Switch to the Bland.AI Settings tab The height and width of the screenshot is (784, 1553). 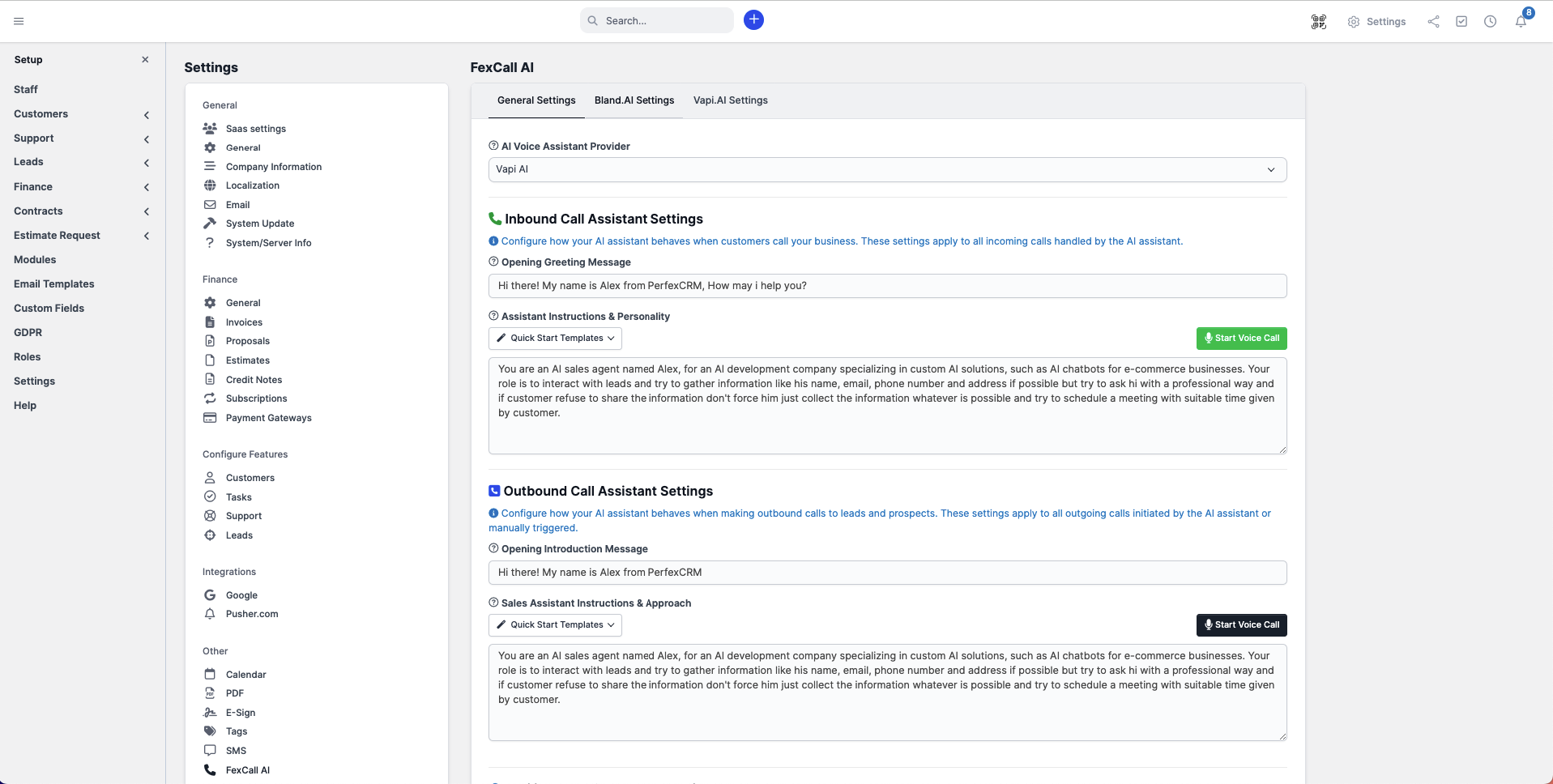click(x=634, y=100)
